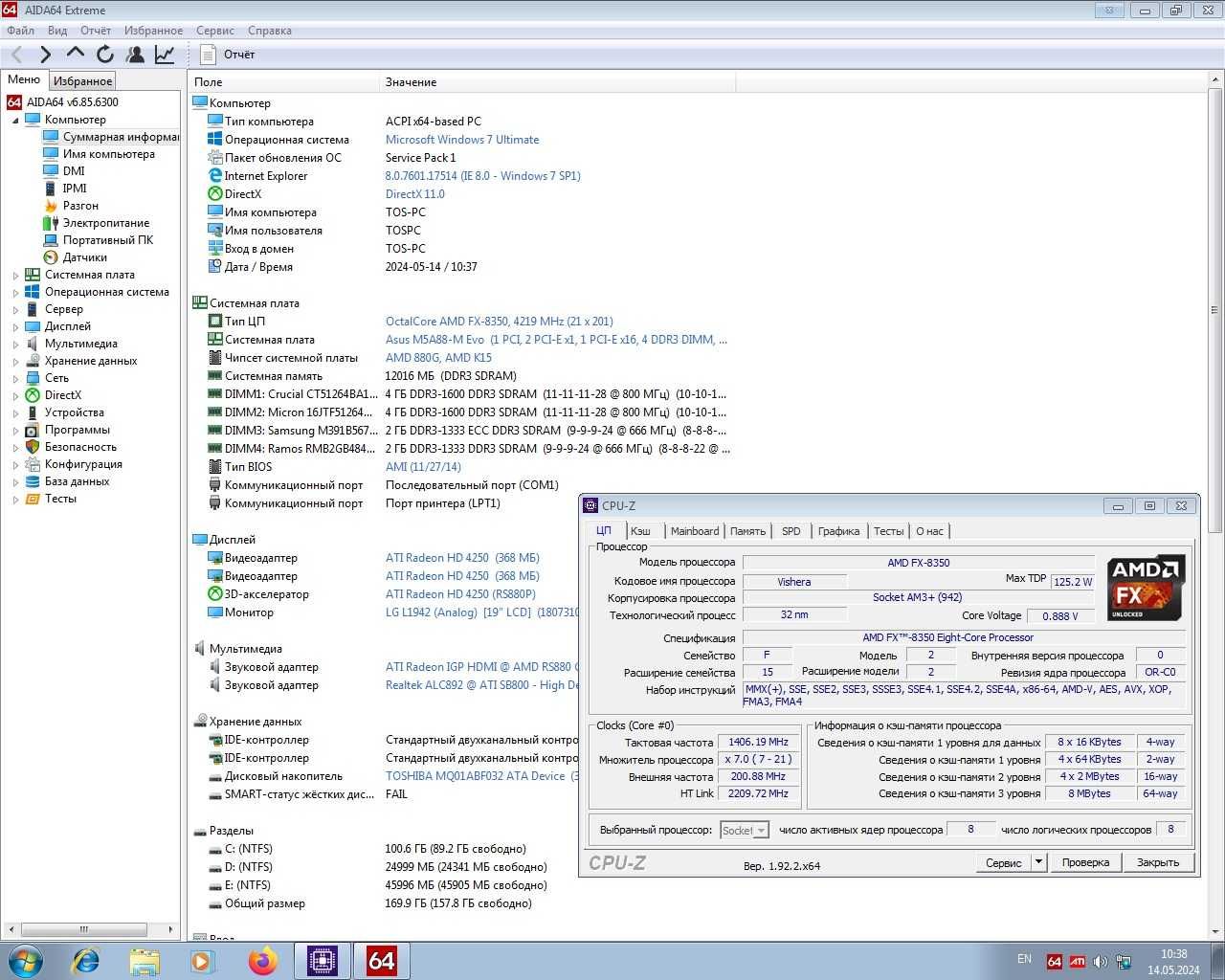Collapse the Компьютер tree node
1225x980 pixels.
[15, 121]
